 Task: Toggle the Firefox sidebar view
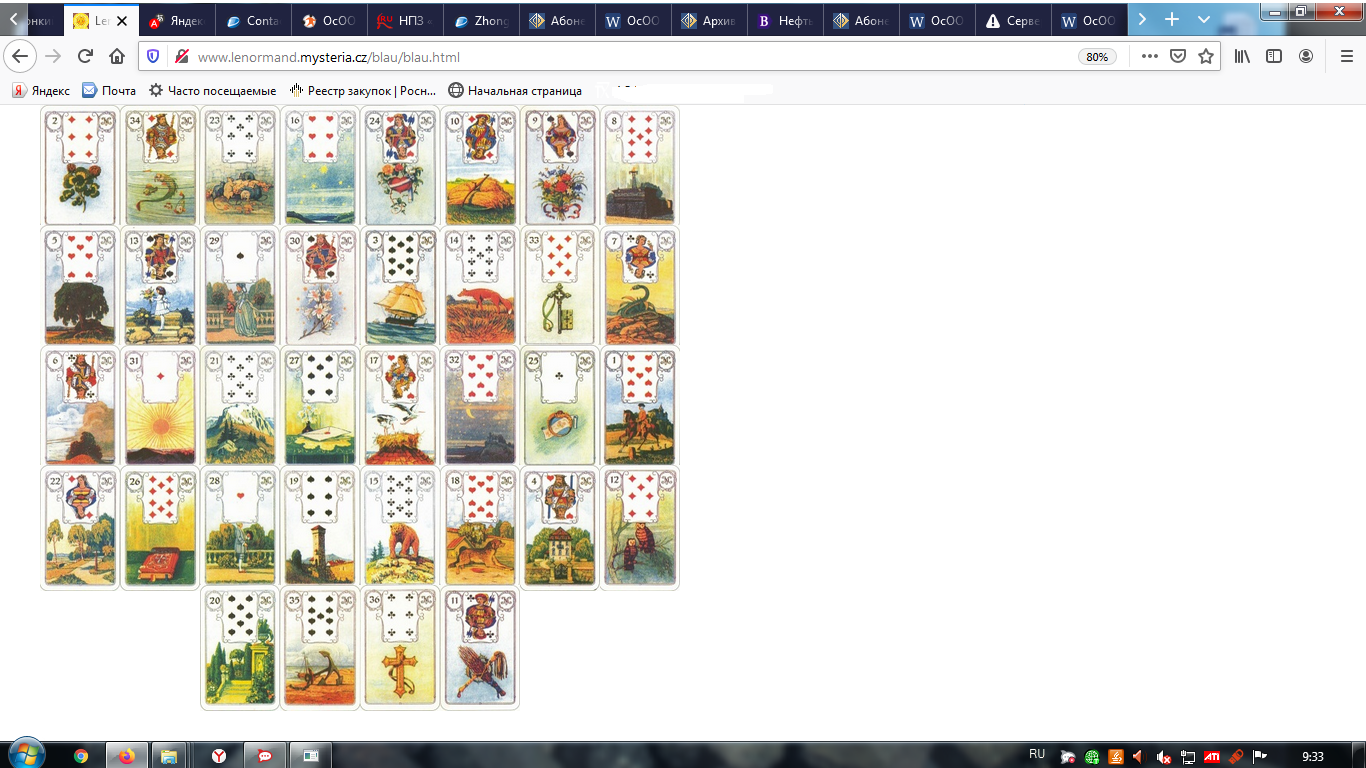point(1274,56)
